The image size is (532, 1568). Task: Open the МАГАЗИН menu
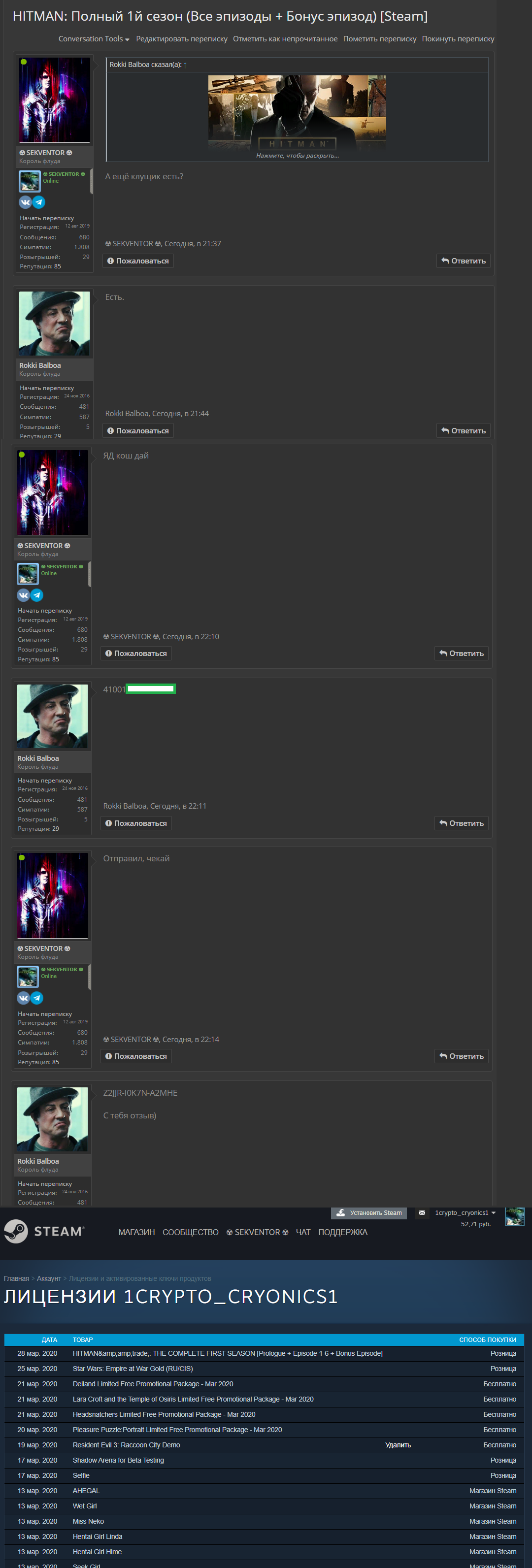click(136, 1232)
